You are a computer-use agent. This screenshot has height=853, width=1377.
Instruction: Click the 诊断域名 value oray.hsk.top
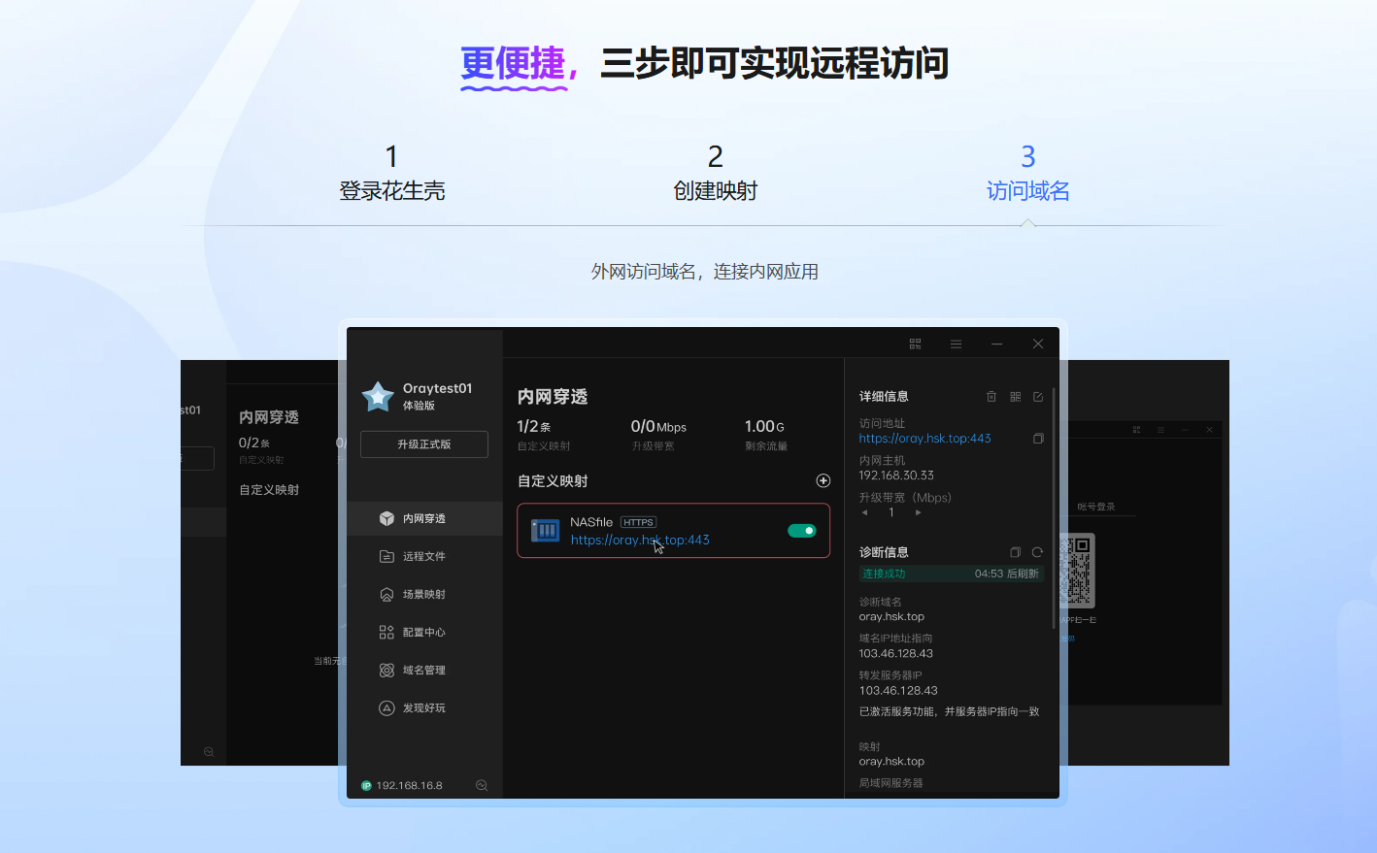coord(891,617)
